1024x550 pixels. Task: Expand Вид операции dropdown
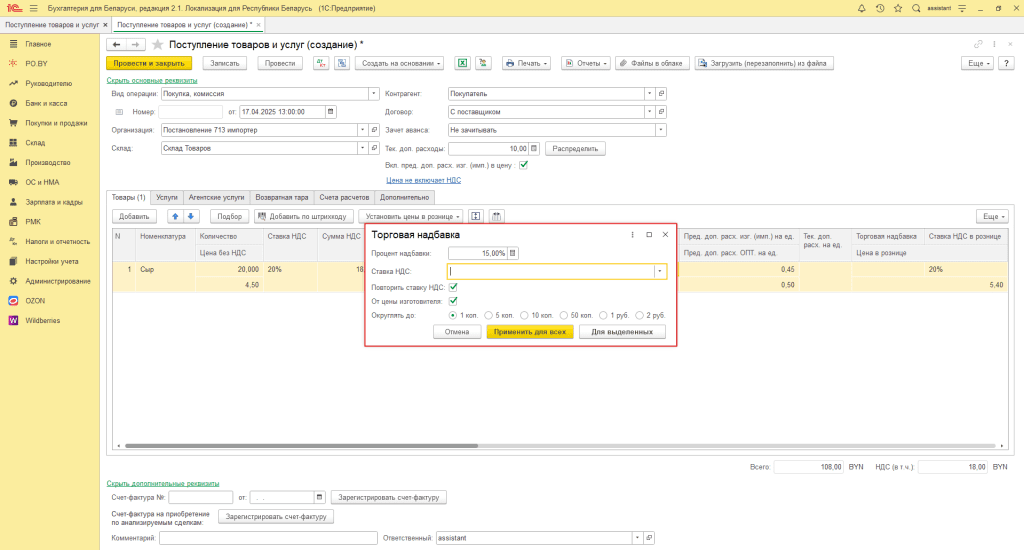(x=374, y=93)
